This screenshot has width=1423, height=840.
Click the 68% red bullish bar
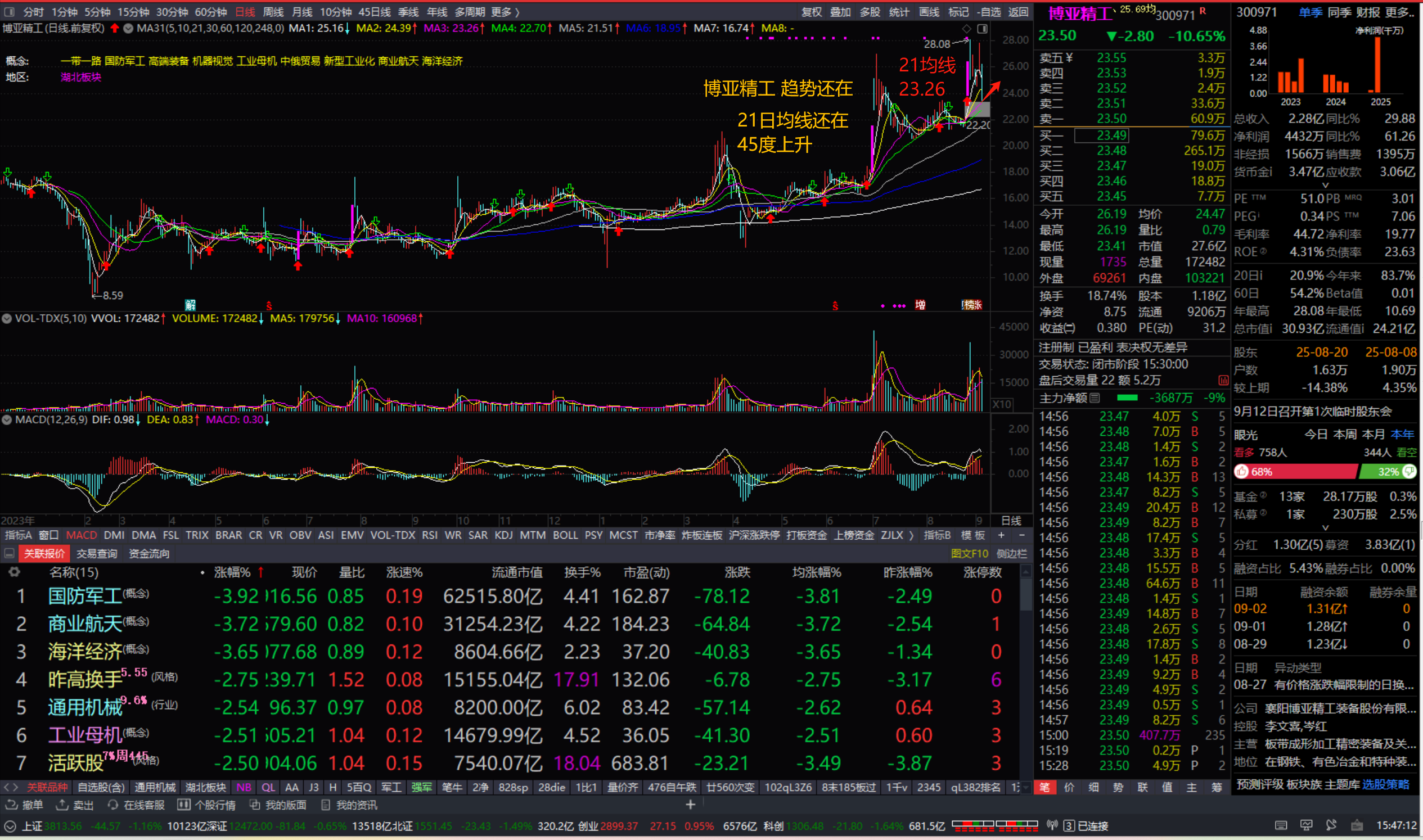[x=1296, y=472]
